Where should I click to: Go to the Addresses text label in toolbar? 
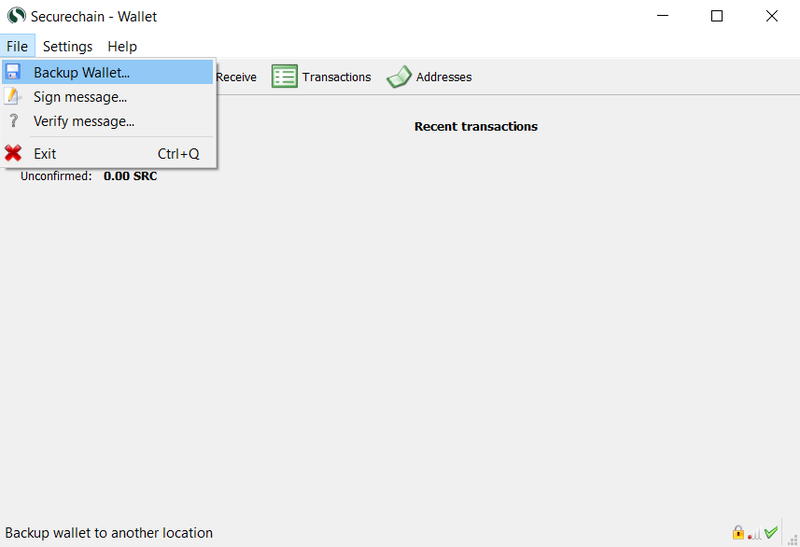tap(444, 77)
